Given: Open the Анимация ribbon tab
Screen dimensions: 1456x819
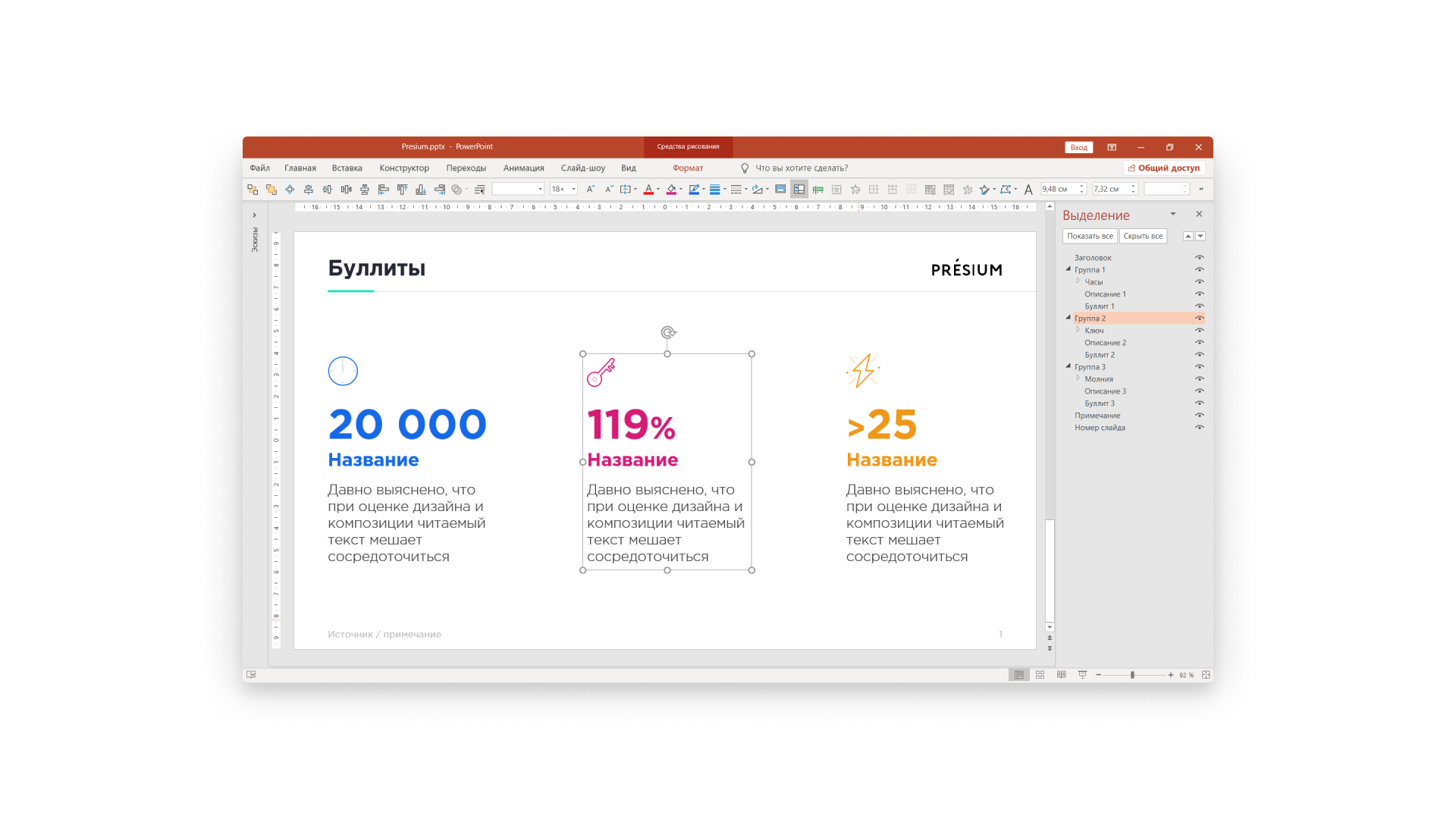Looking at the screenshot, I should pos(523,168).
